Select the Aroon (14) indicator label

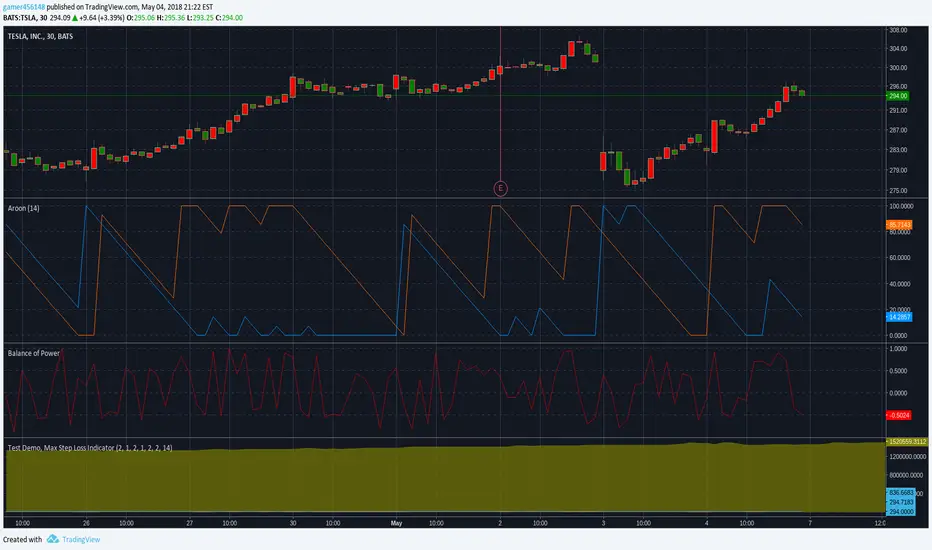24,208
